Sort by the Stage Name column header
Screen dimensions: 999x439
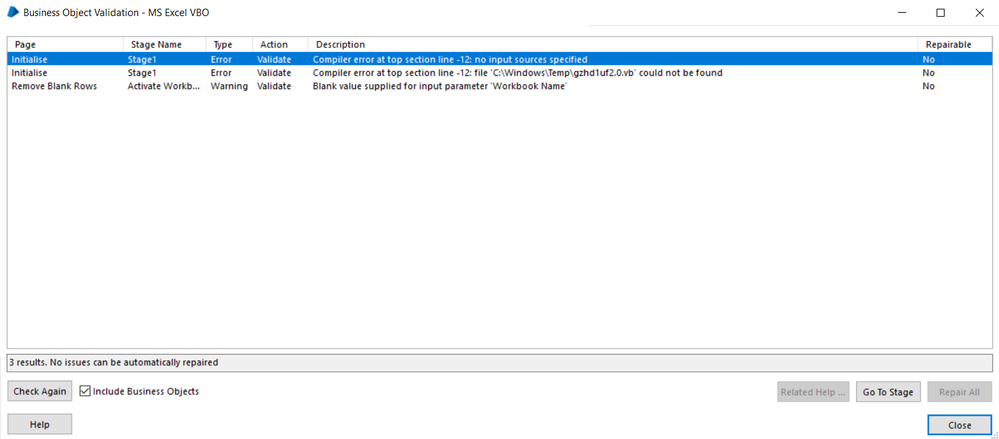(164, 45)
